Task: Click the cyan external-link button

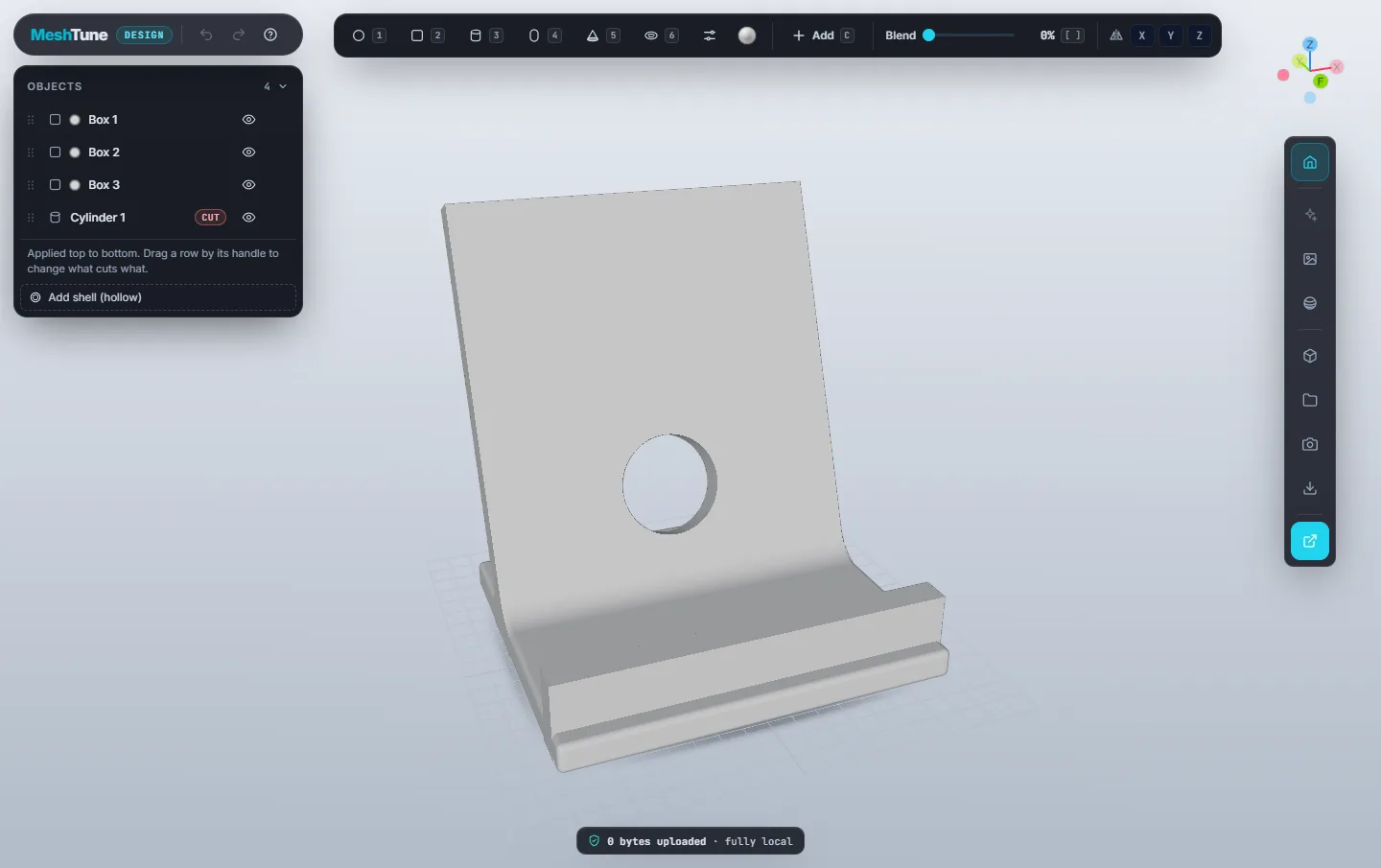Action: [1310, 541]
